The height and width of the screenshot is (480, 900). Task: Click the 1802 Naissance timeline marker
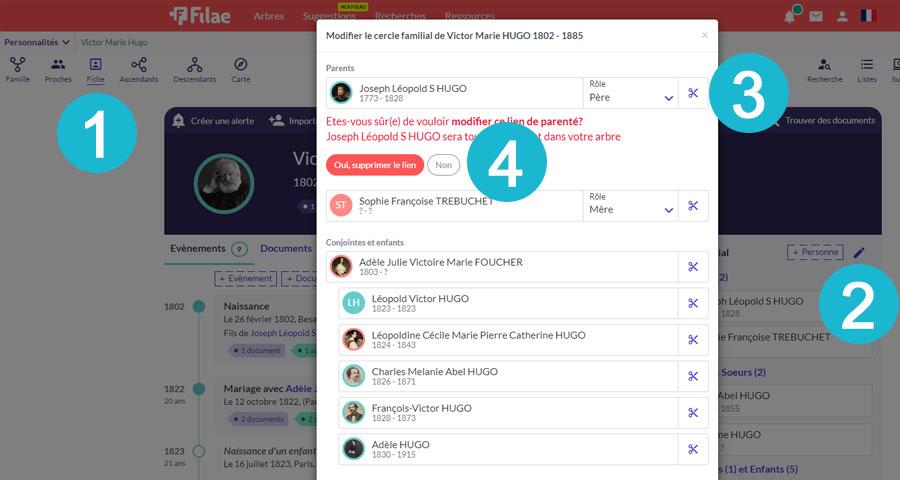point(199,306)
